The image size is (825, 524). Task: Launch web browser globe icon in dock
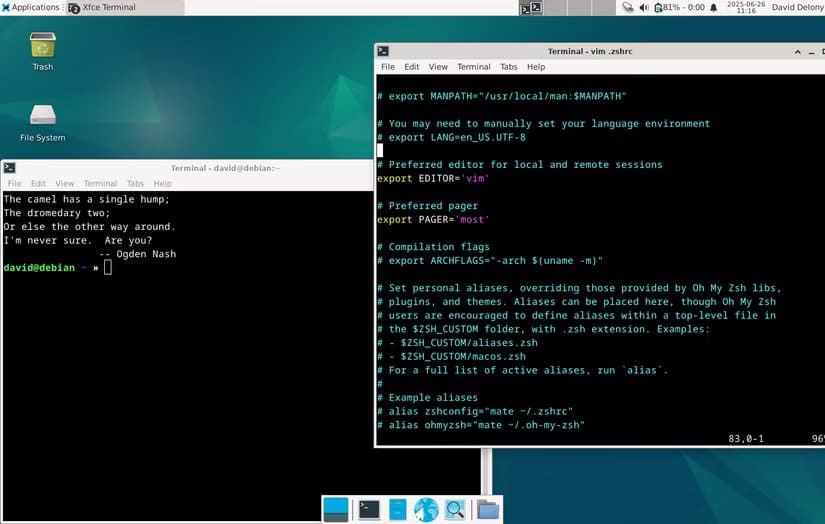(x=426, y=509)
